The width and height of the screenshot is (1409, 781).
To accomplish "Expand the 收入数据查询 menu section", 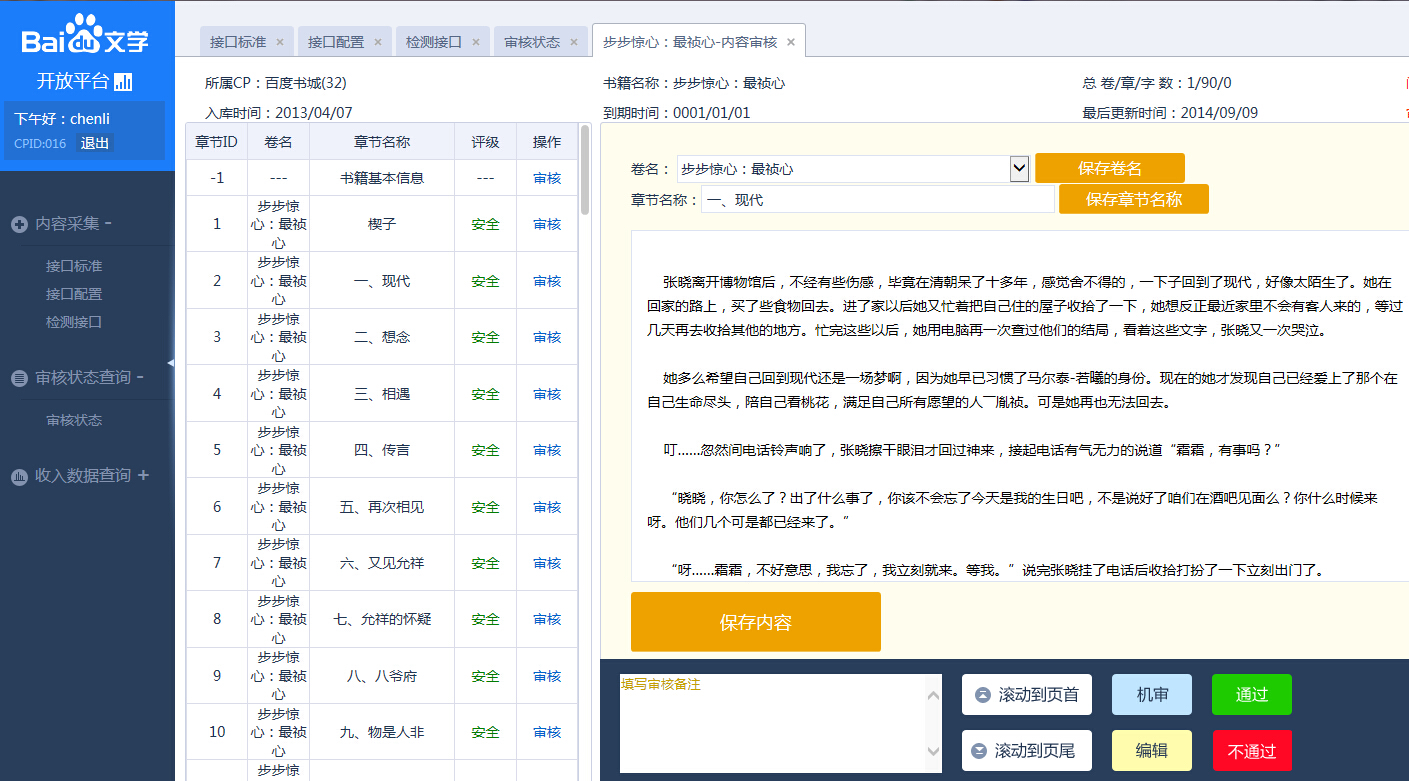I will tap(143, 475).
